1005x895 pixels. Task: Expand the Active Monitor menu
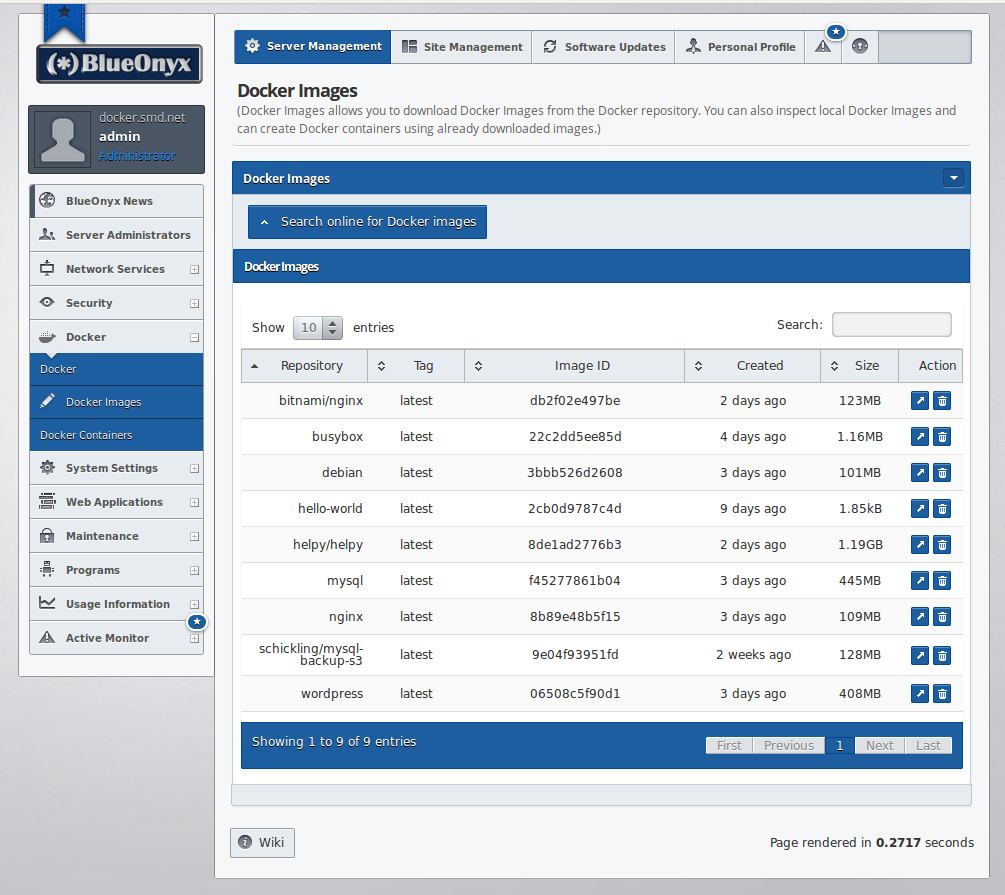click(x=194, y=639)
